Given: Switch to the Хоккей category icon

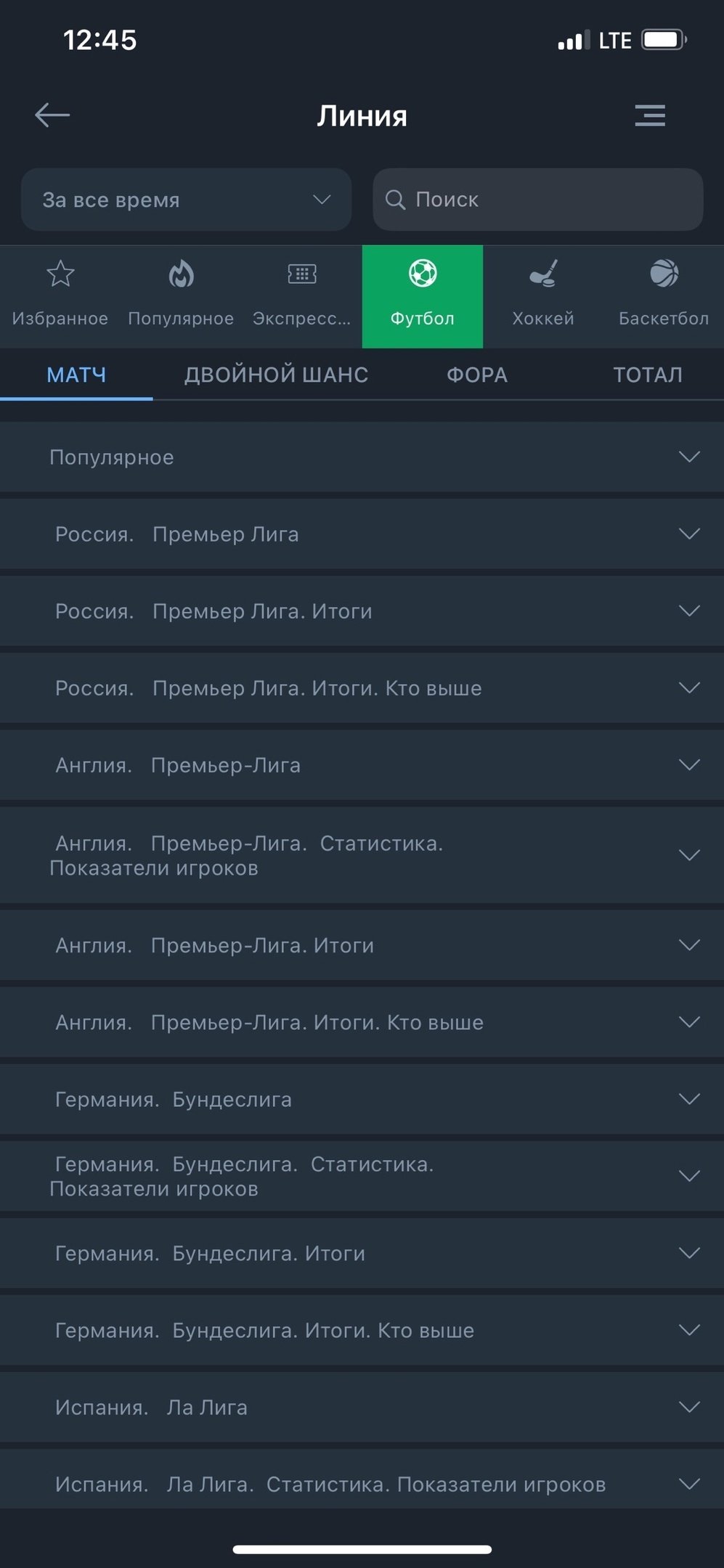Looking at the screenshot, I should point(543,274).
